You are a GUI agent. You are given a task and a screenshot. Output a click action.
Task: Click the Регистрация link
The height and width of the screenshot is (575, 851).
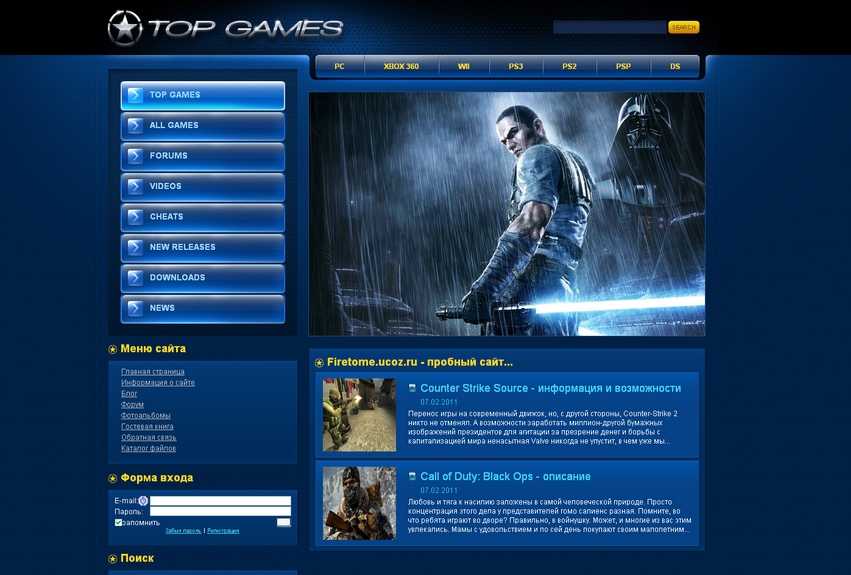223,530
